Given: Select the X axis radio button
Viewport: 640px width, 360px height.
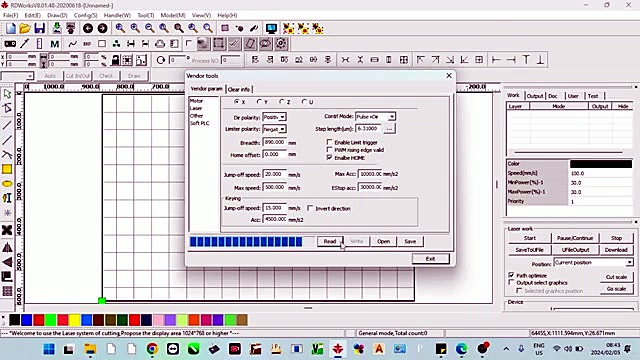Looking at the screenshot, I should click(x=237, y=102).
